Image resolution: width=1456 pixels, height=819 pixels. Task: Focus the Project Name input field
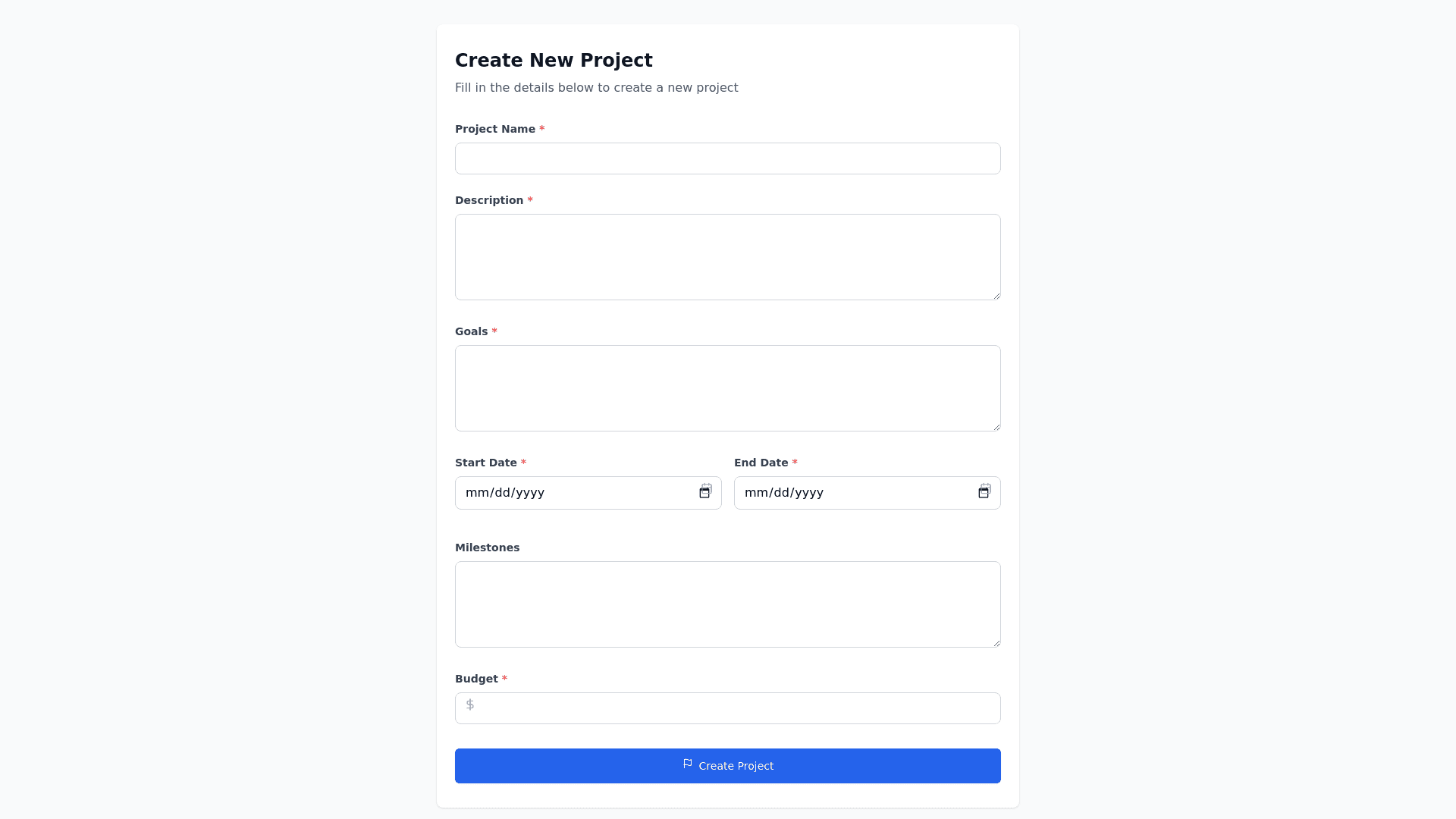click(x=727, y=158)
